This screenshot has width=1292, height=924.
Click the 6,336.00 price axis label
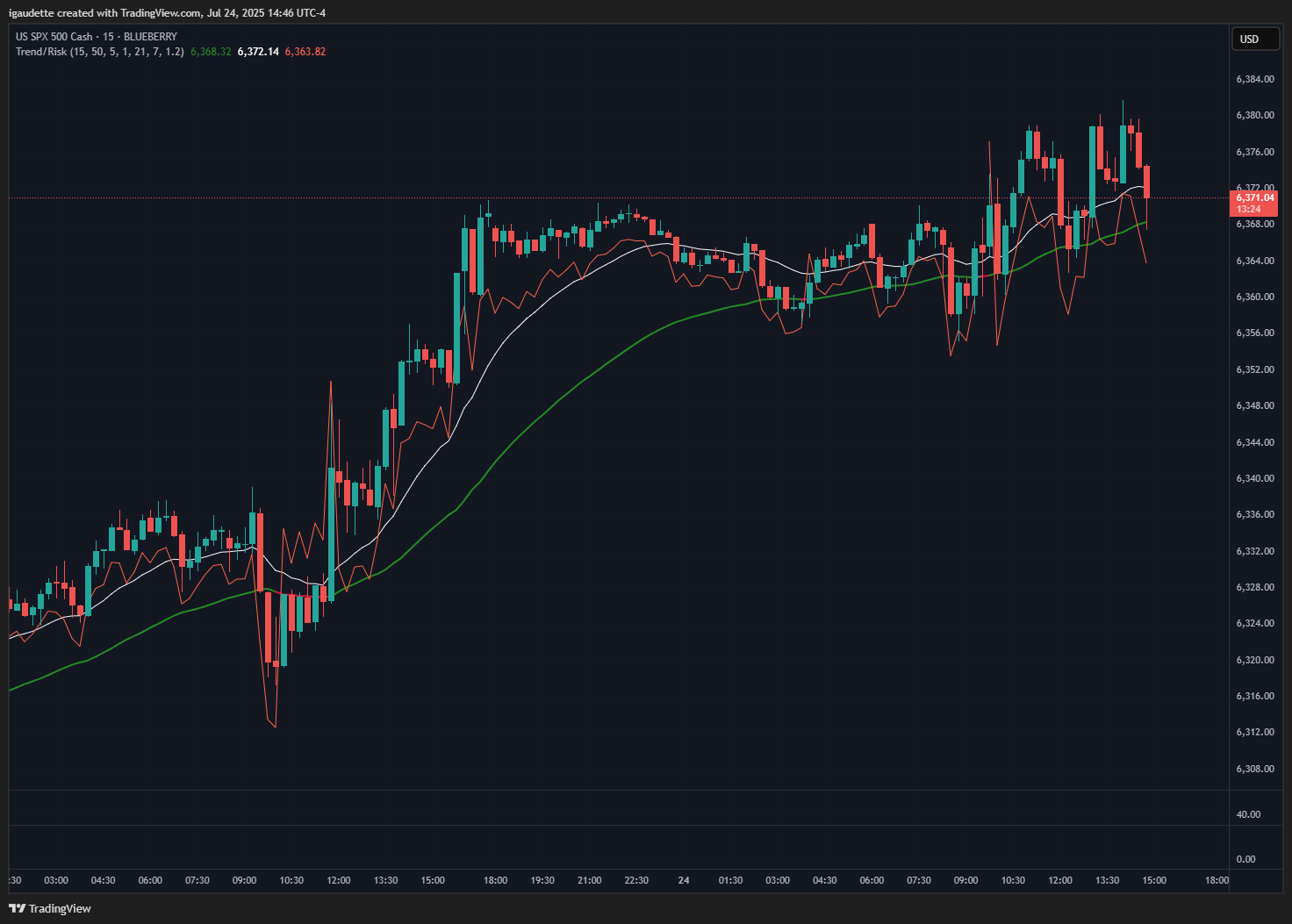click(1255, 515)
